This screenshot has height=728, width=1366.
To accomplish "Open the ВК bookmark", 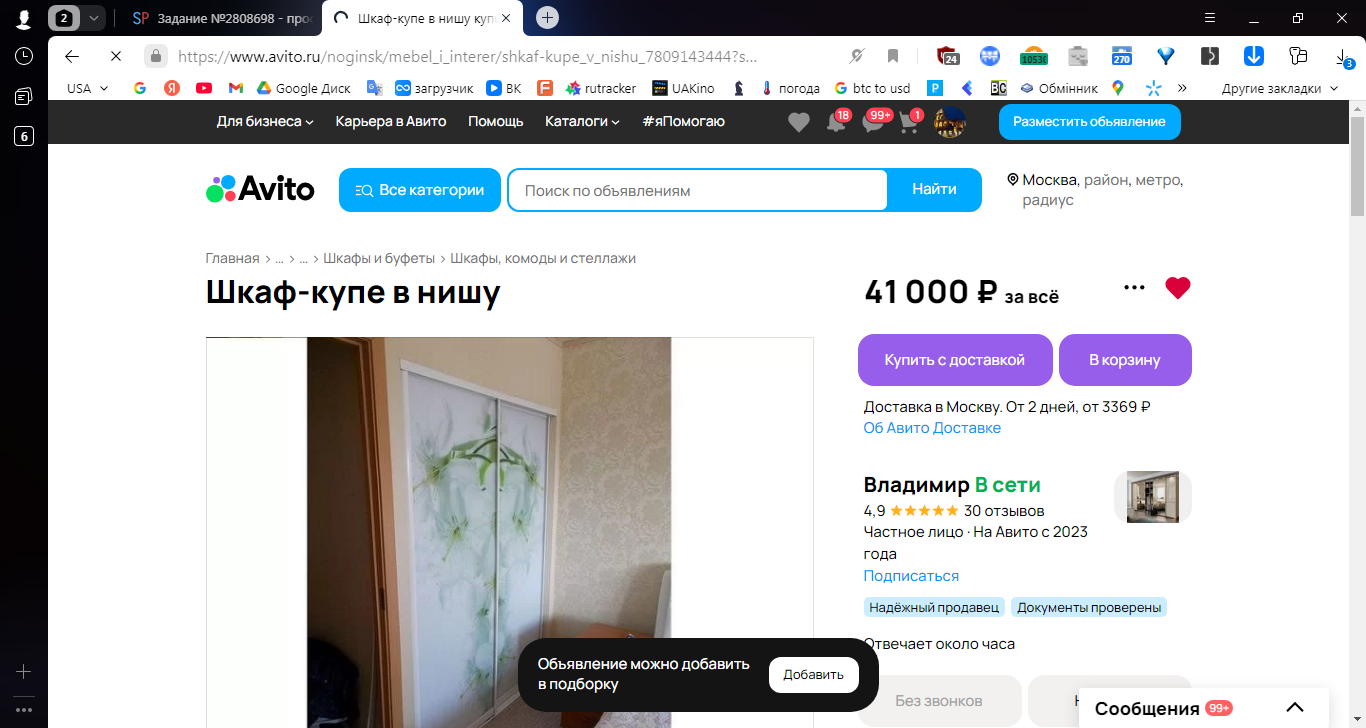I will [504, 88].
